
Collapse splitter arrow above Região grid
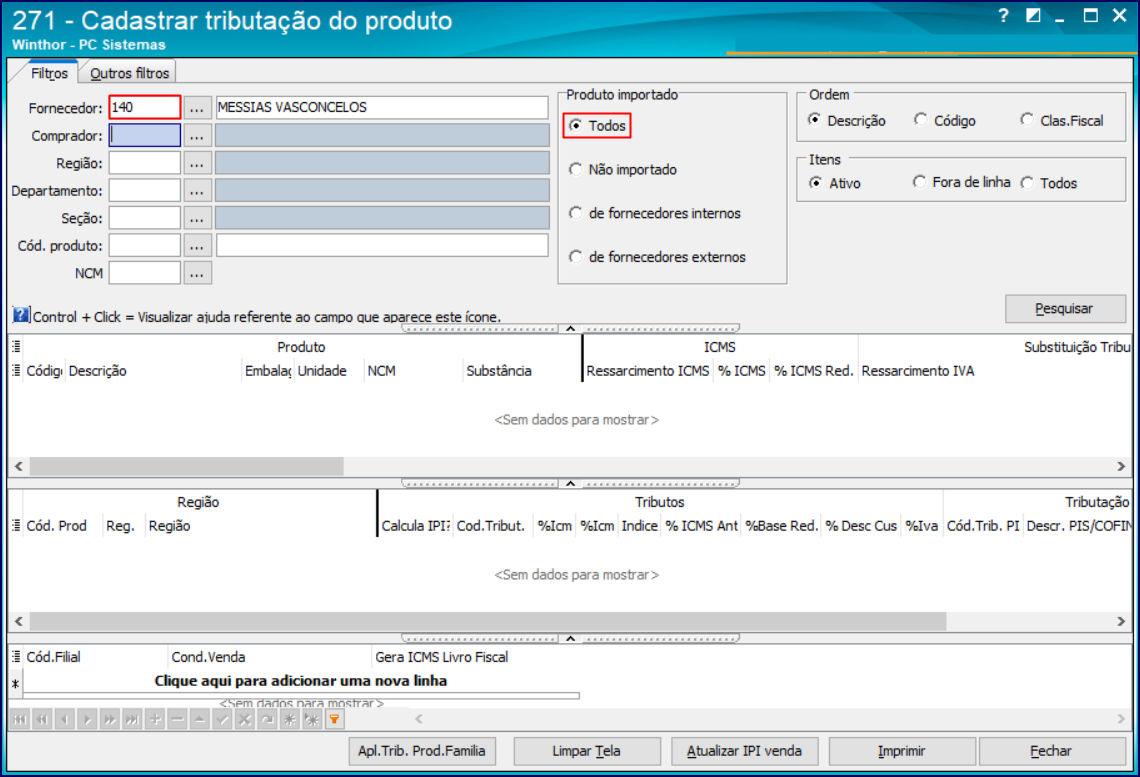pos(571,483)
